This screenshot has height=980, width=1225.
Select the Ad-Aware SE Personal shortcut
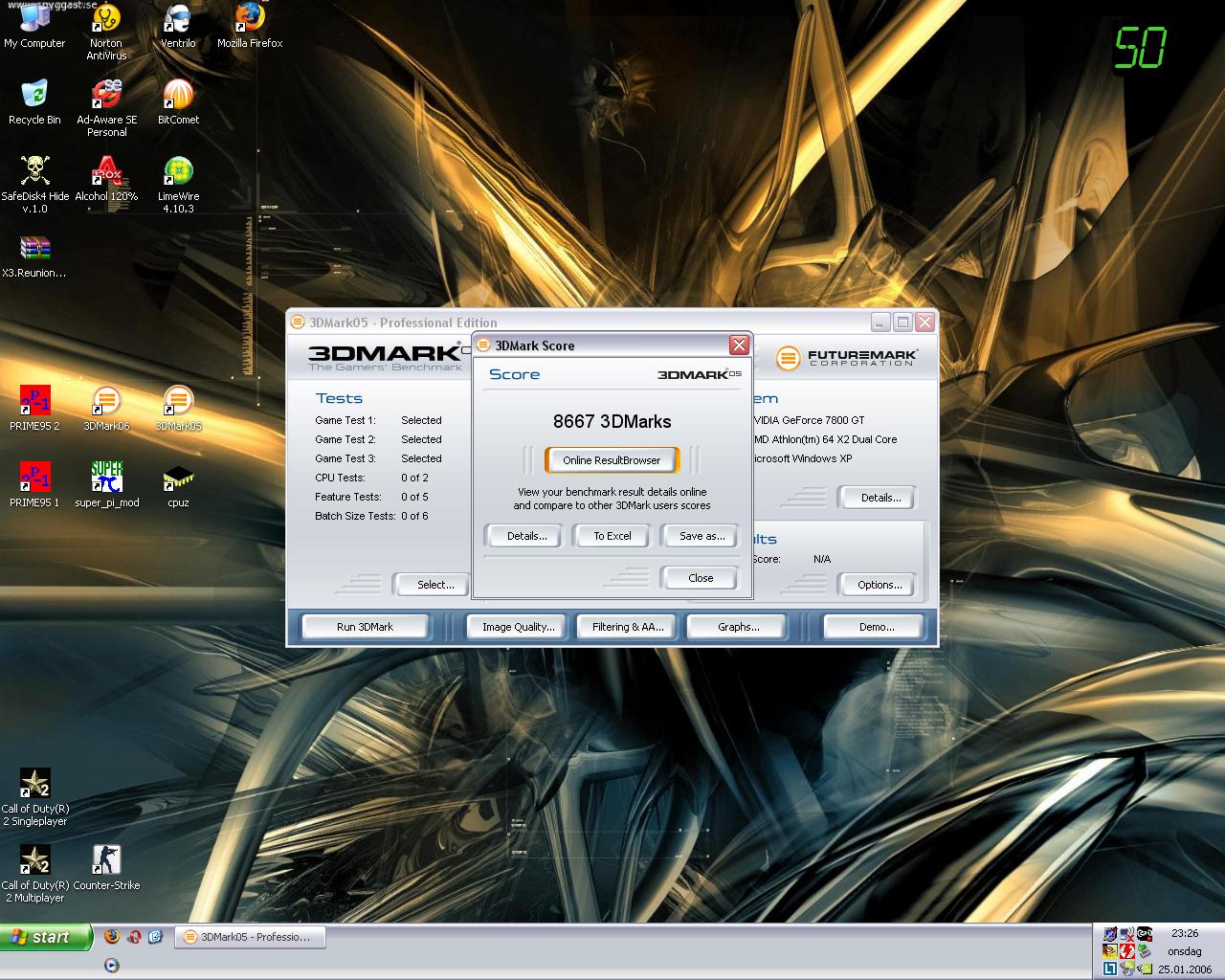click(106, 108)
